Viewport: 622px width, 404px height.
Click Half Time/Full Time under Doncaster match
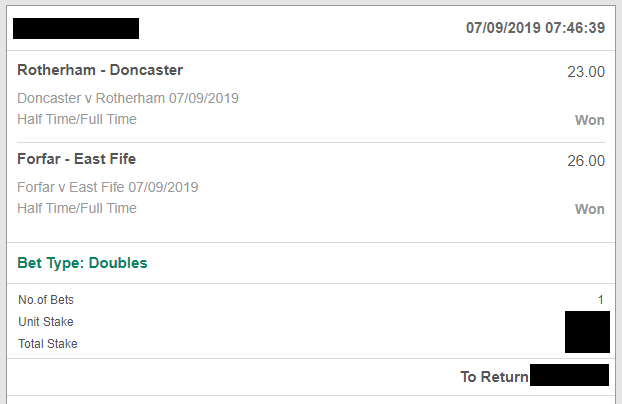tap(77, 119)
